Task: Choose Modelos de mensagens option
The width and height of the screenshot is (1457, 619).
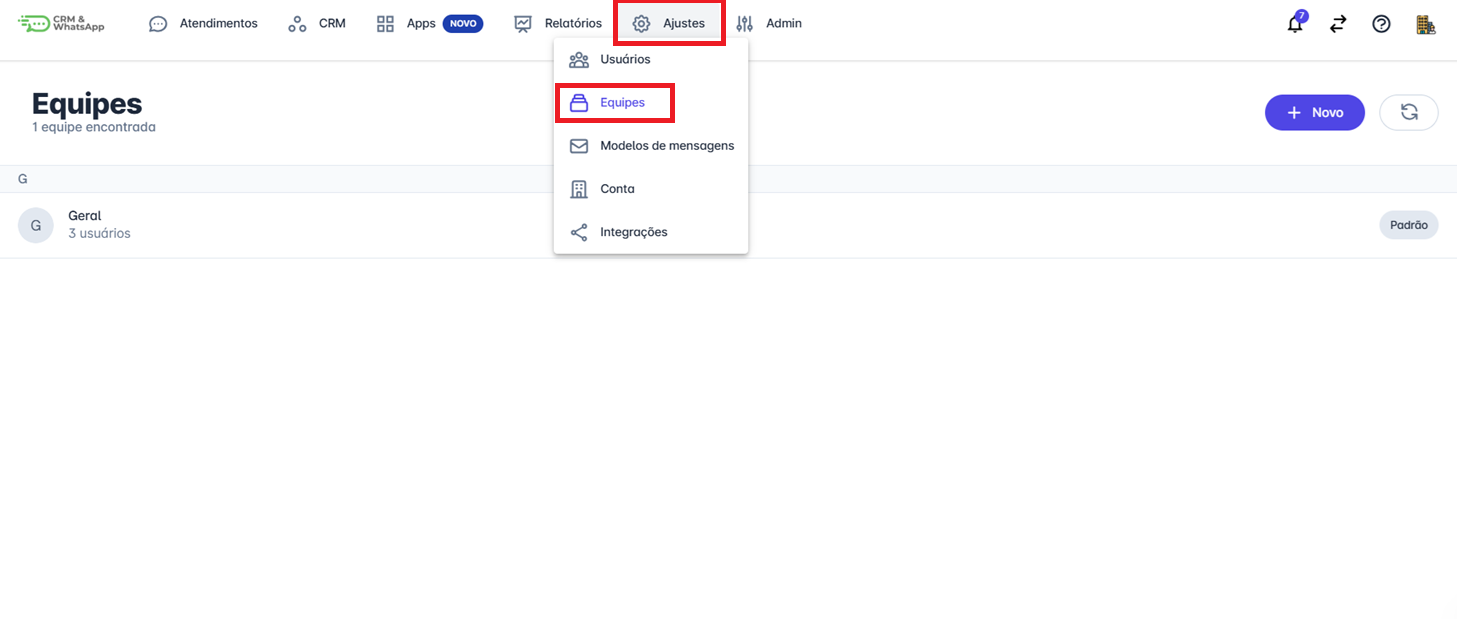Action: (x=666, y=145)
